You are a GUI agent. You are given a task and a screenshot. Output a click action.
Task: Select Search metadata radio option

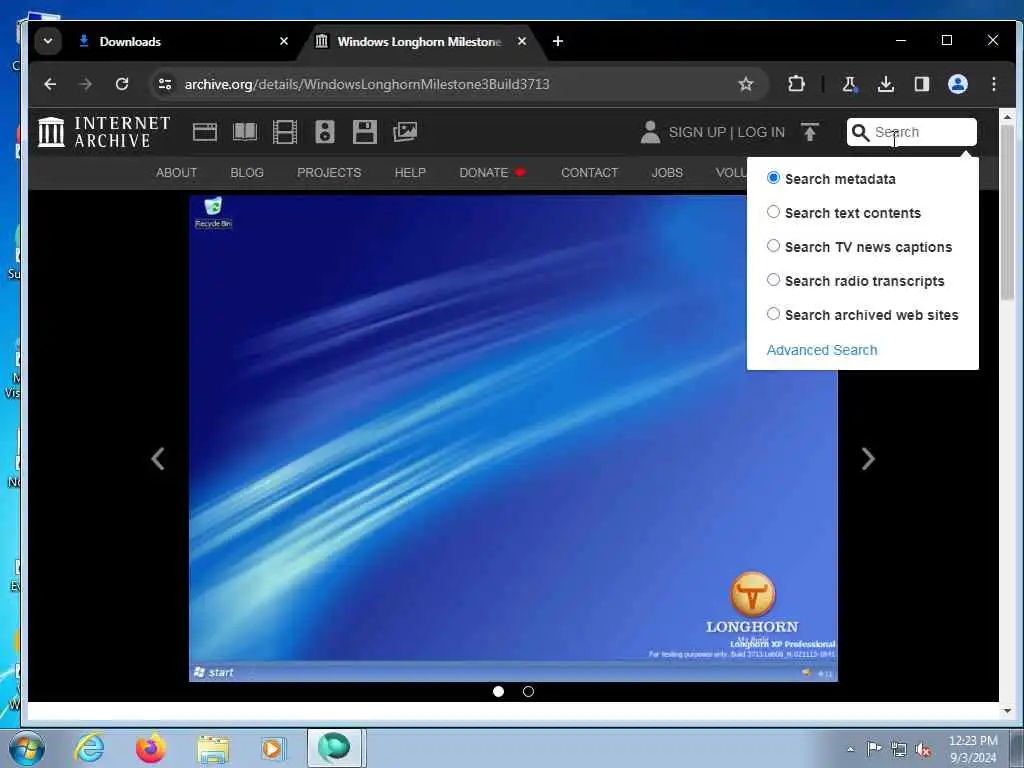click(x=773, y=178)
